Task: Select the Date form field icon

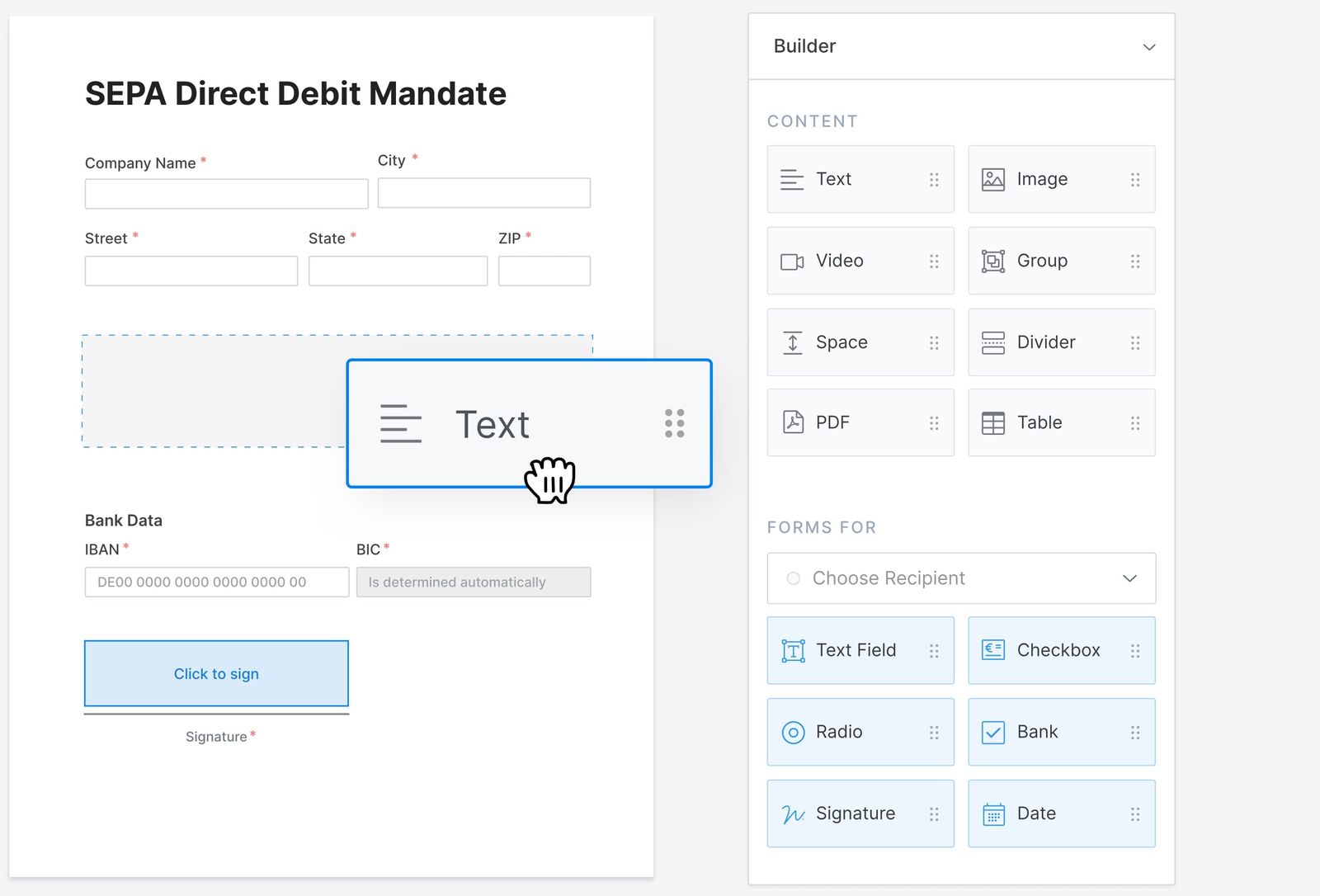Action: coord(993,813)
